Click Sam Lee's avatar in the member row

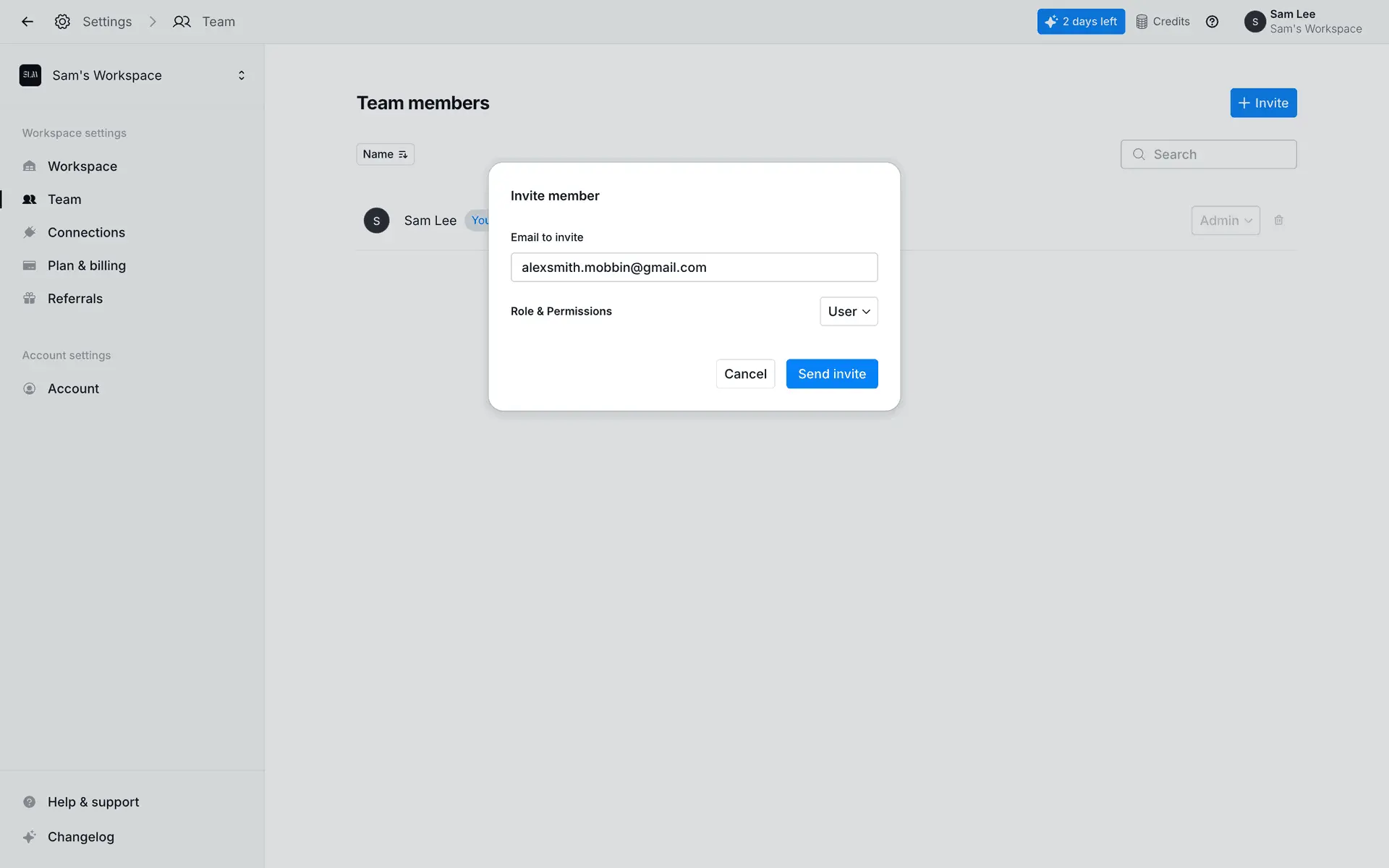tap(376, 221)
